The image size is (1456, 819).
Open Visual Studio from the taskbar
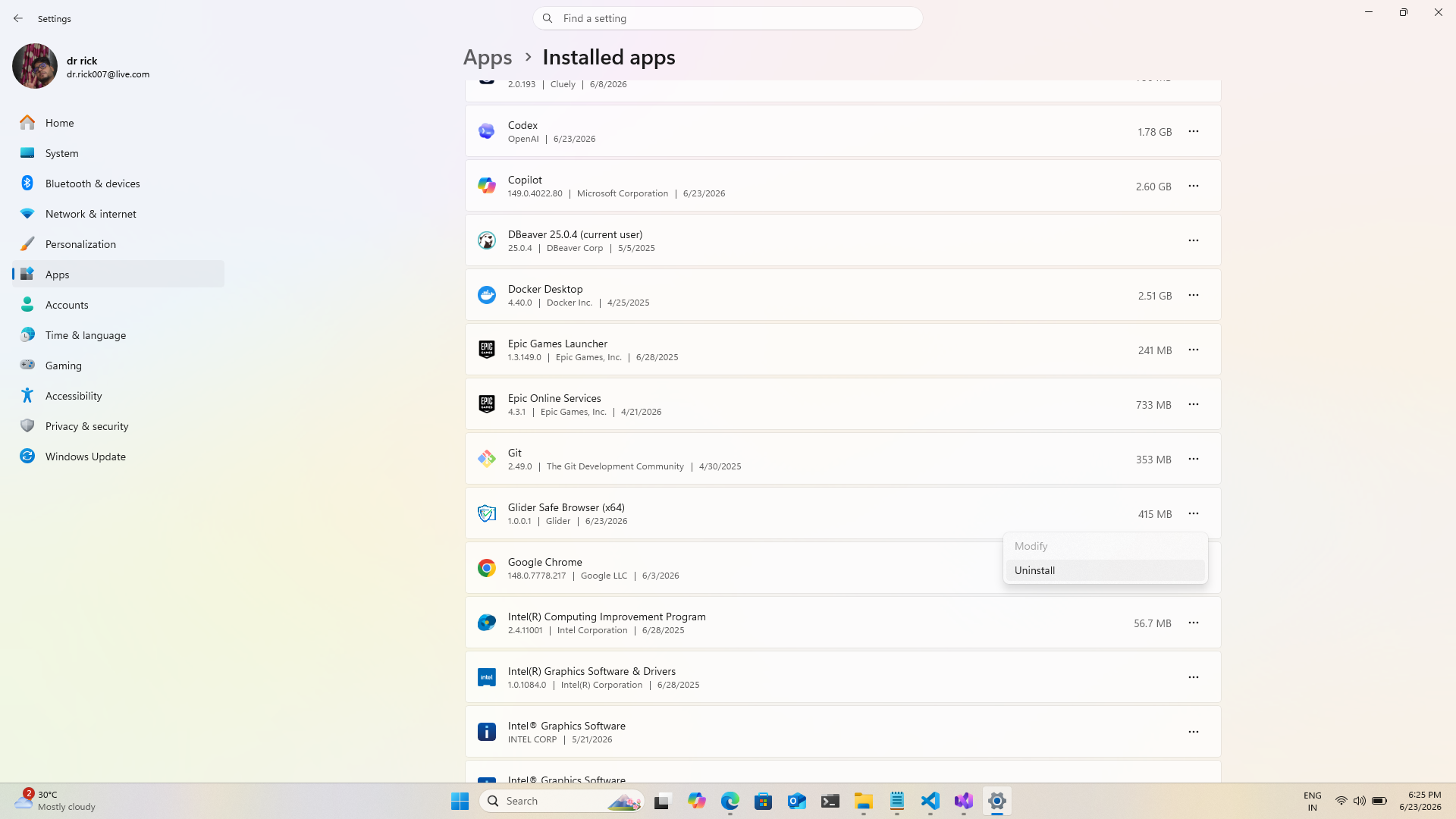click(964, 801)
